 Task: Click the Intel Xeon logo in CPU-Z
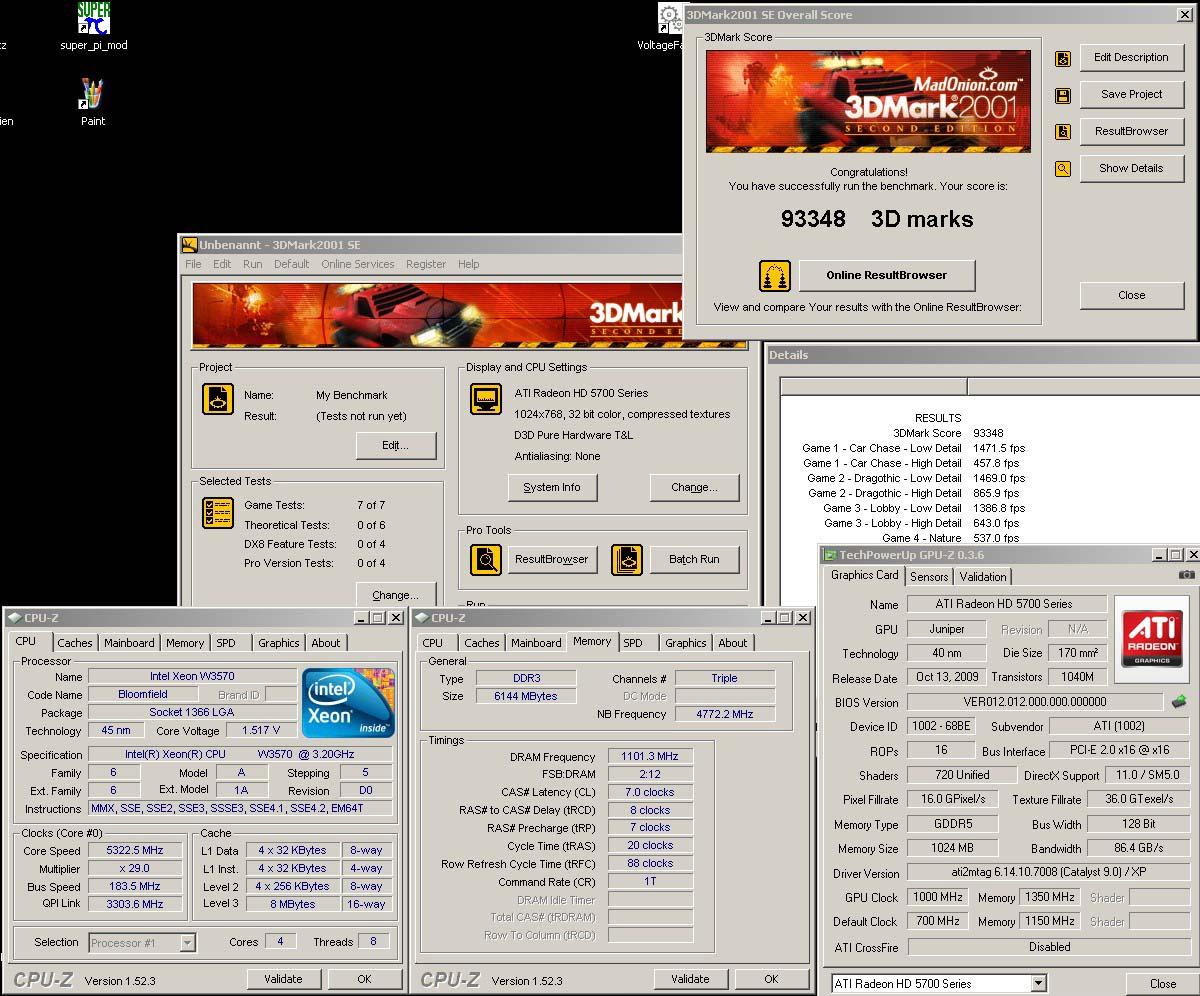pos(348,703)
